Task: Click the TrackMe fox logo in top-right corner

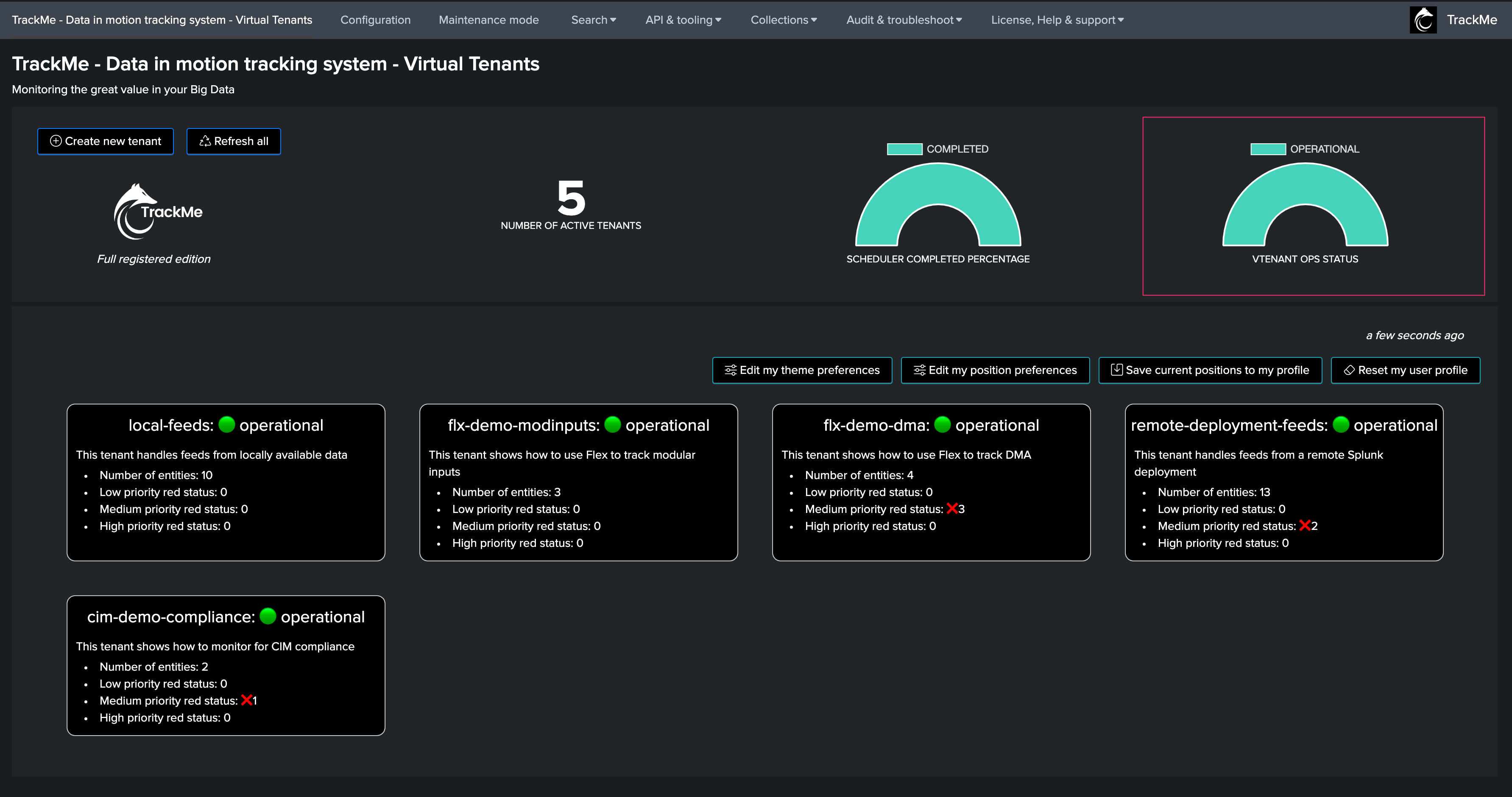Action: point(1423,20)
